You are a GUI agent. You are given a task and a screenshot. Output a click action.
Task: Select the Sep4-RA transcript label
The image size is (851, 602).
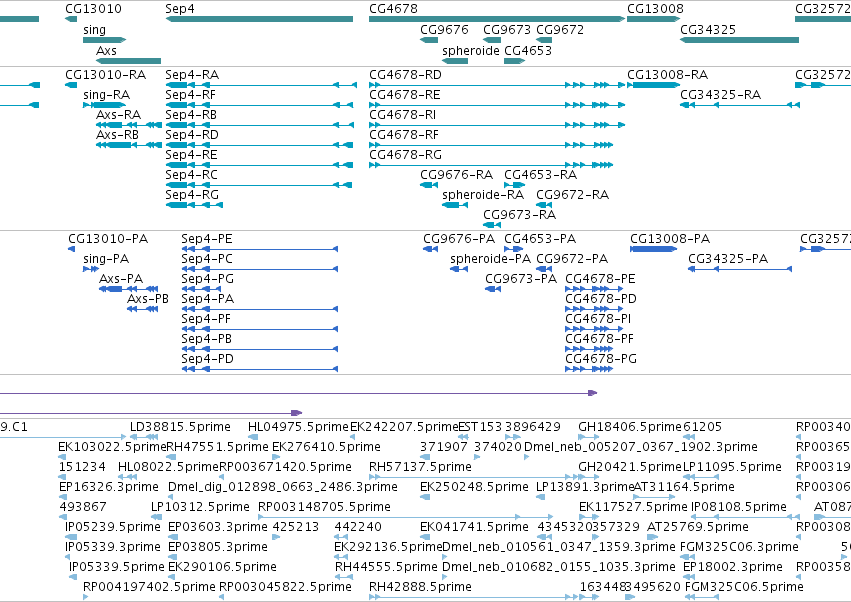[192, 74]
